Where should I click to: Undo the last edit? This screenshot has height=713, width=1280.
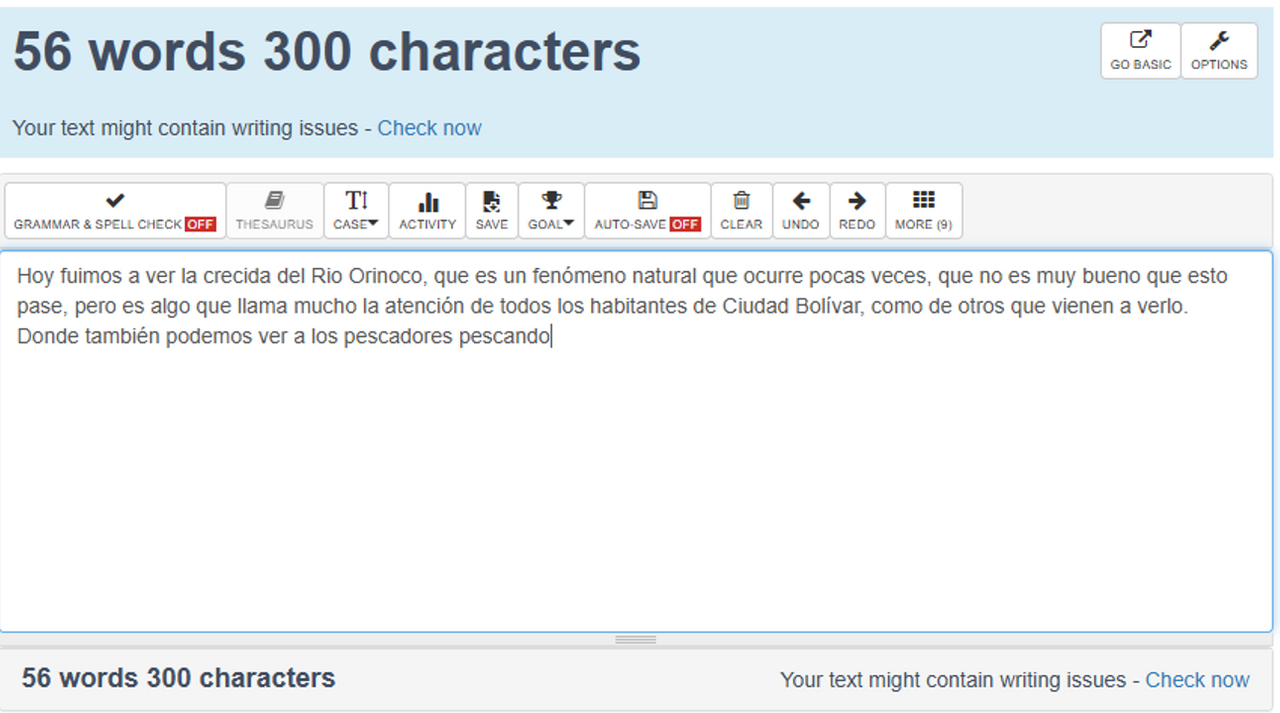(x=800, y=211)
